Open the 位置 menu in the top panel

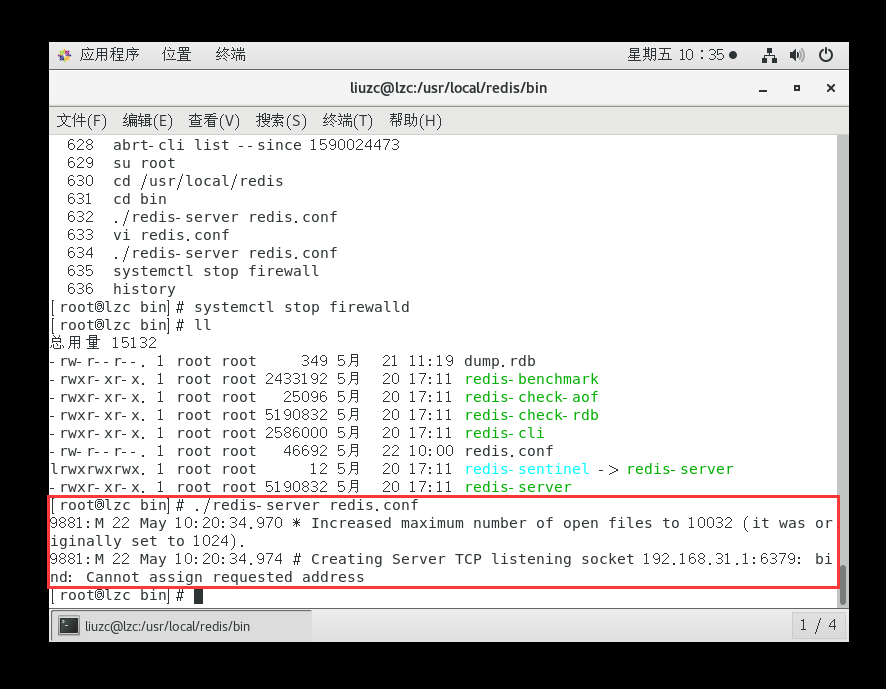point(177,55)
